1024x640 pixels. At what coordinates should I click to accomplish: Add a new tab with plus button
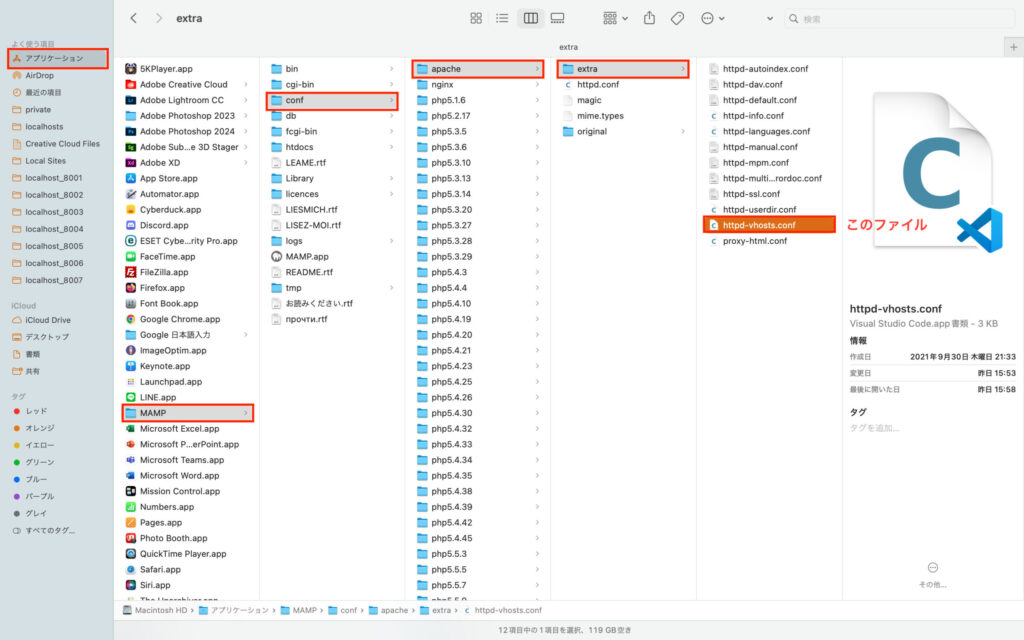coord(1014,47)
